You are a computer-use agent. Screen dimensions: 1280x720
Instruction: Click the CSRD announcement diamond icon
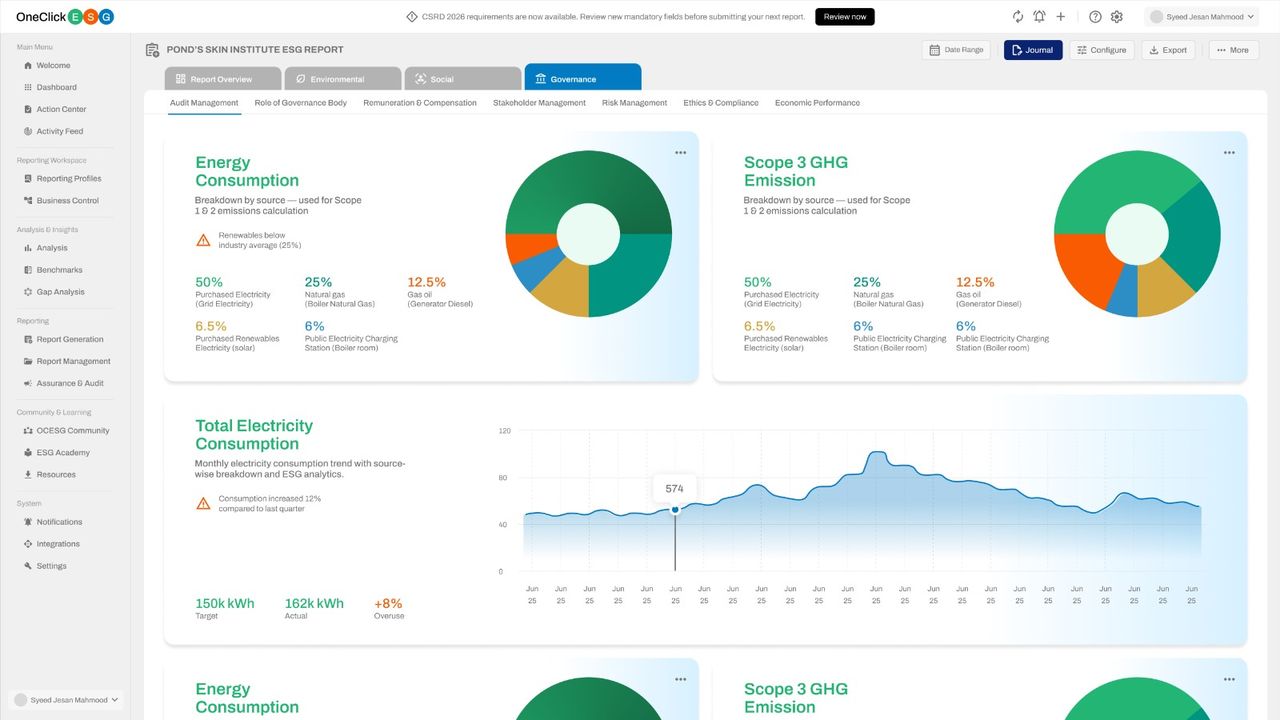412,17
